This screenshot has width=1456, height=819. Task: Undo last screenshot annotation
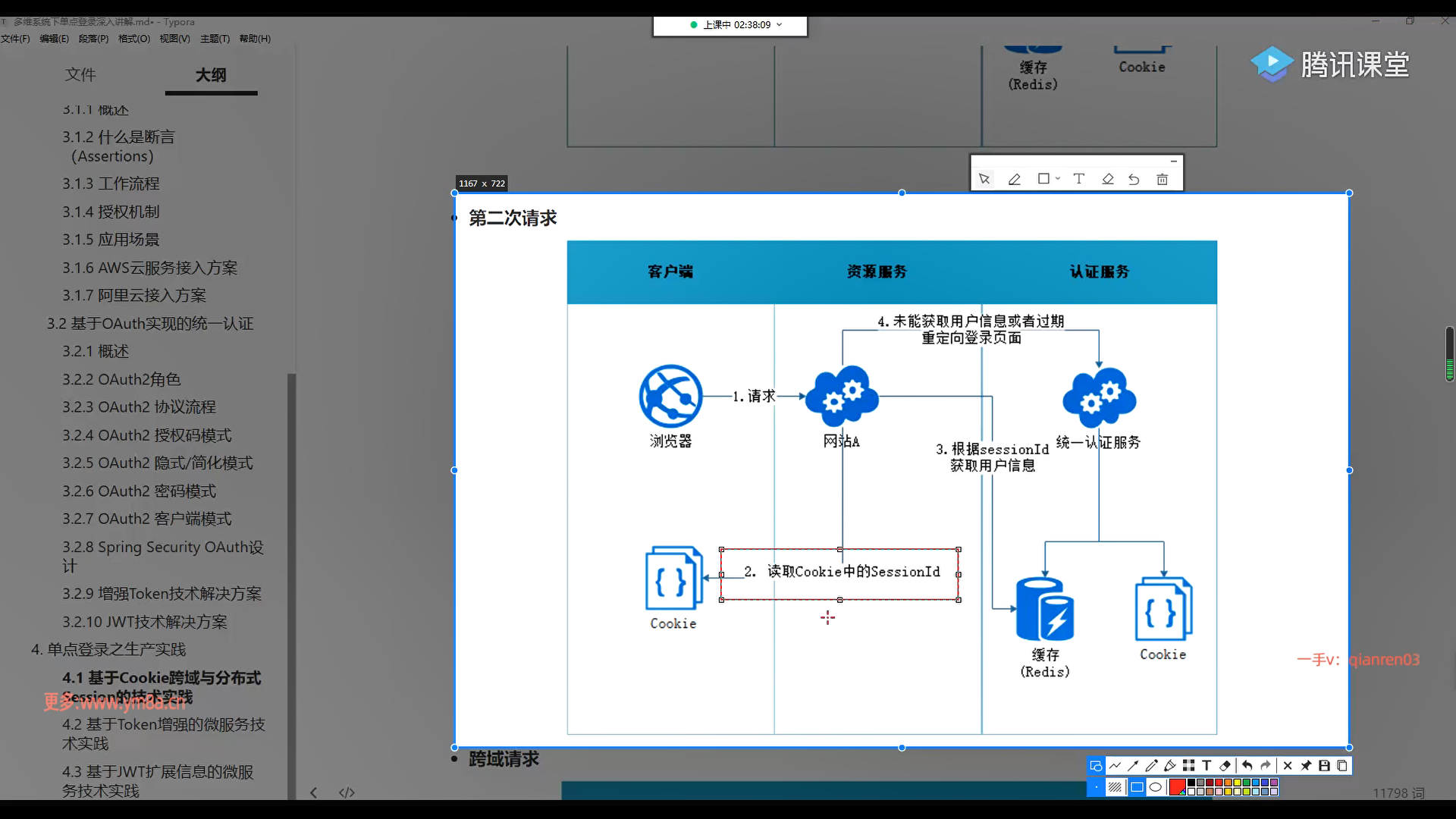pyautogui.click(x=1247, y=766)
